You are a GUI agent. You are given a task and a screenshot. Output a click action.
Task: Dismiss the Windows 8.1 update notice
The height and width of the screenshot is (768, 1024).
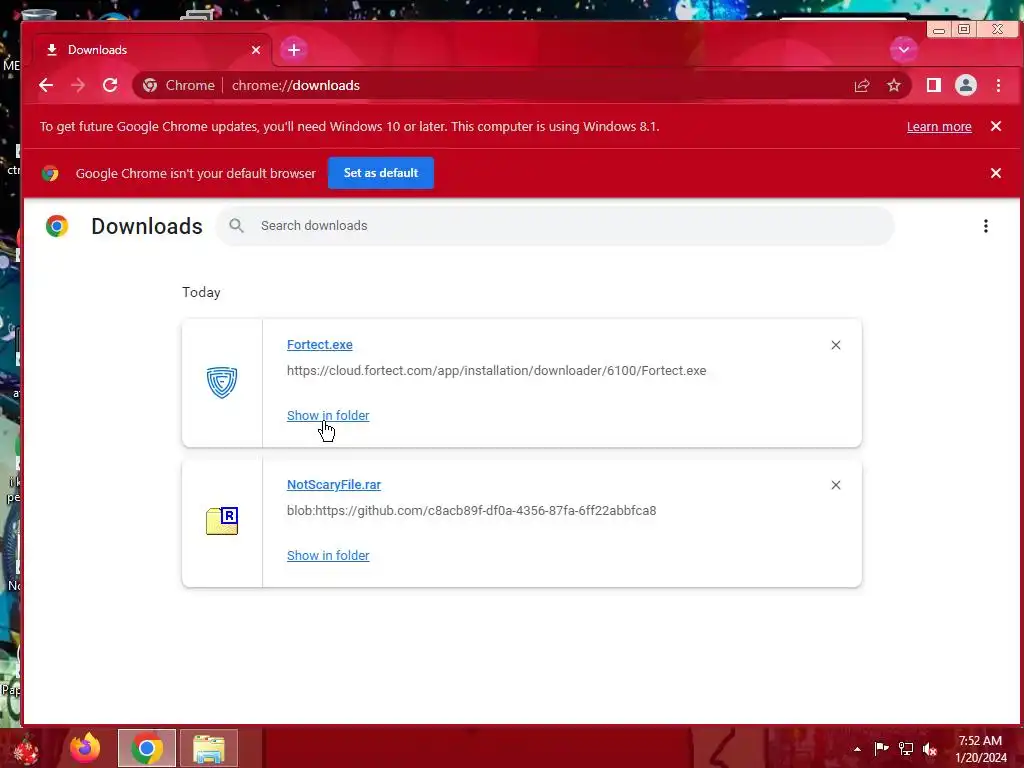pyautogui.click(x=995, y=127)
